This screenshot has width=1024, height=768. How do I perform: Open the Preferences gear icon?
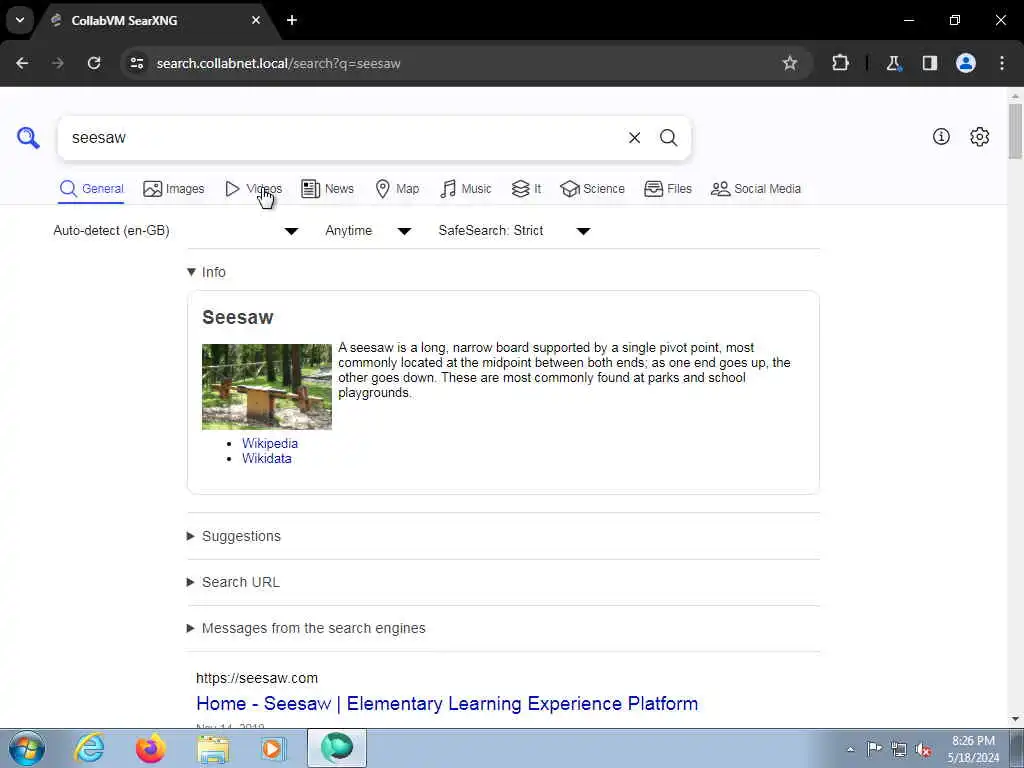pos(979,136)
